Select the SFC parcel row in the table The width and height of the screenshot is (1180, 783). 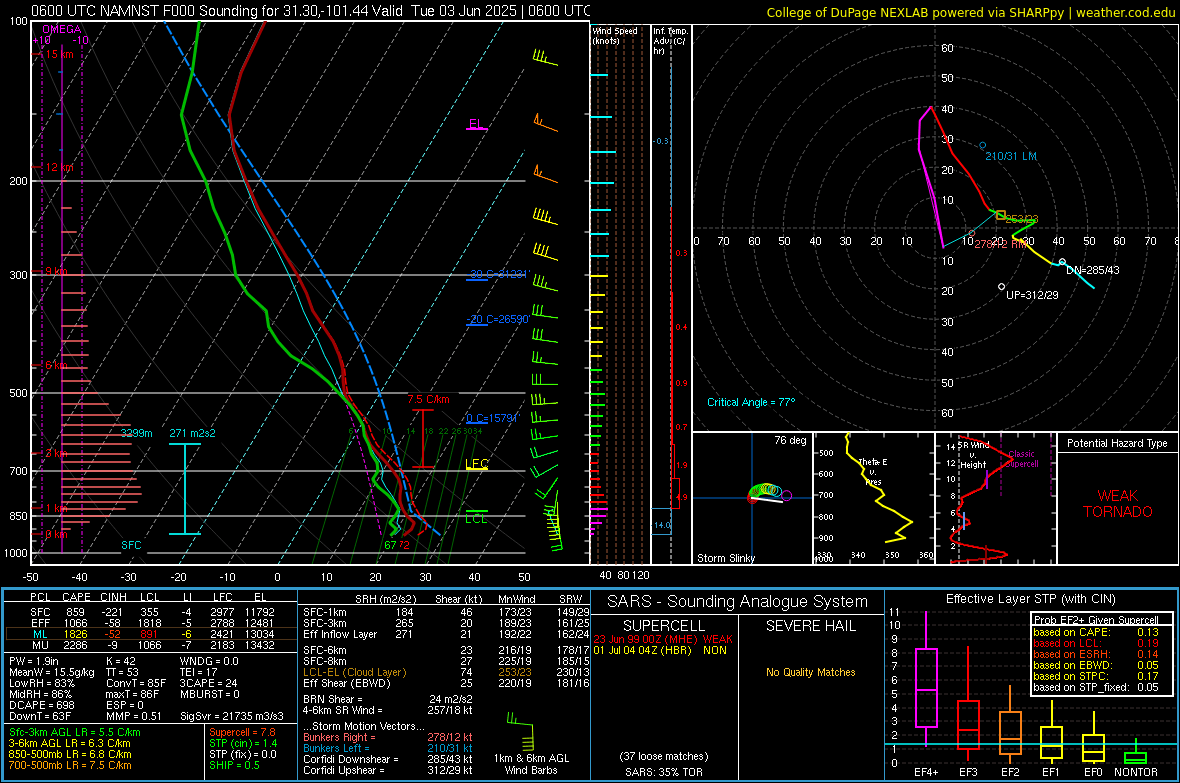click(x=151, y=612)
